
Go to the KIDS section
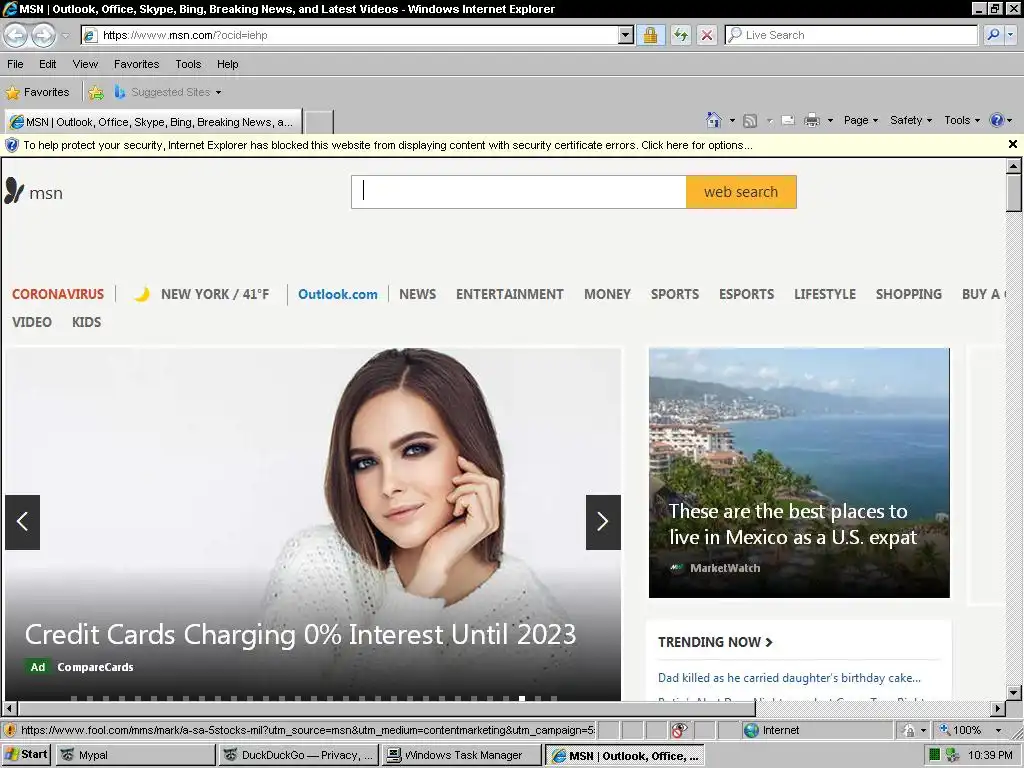86,322
